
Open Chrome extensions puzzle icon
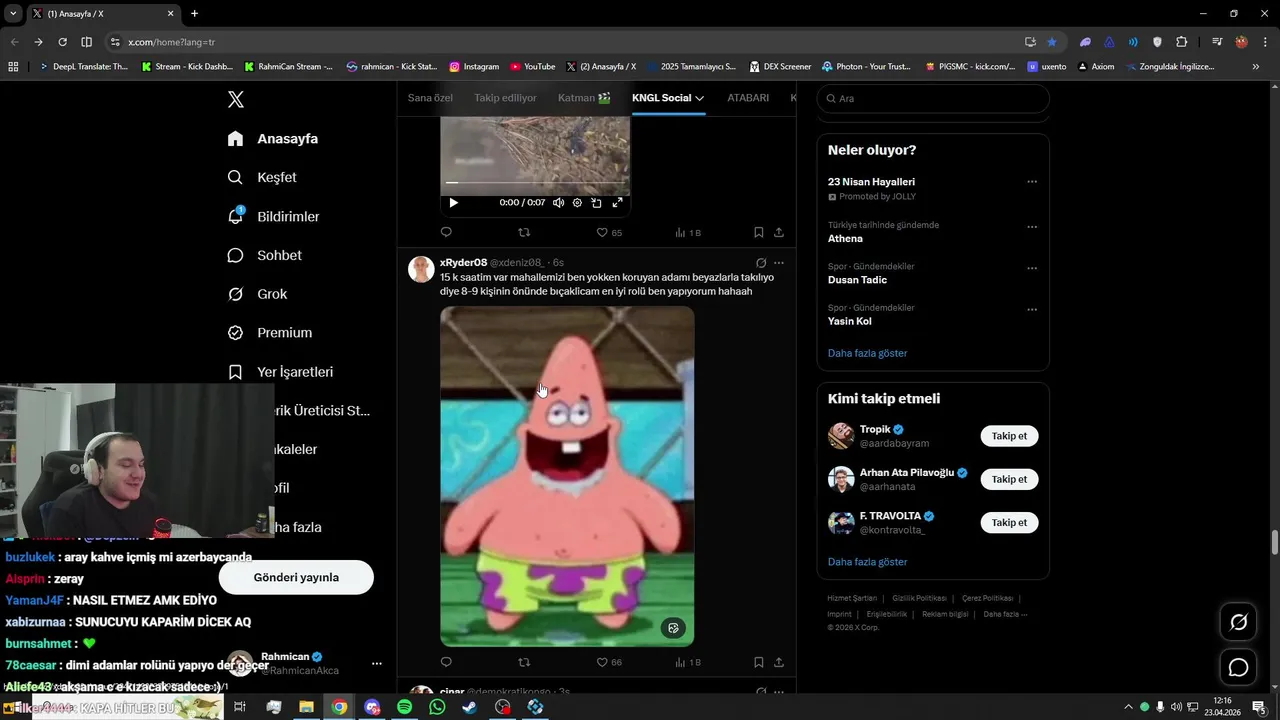1182,42
